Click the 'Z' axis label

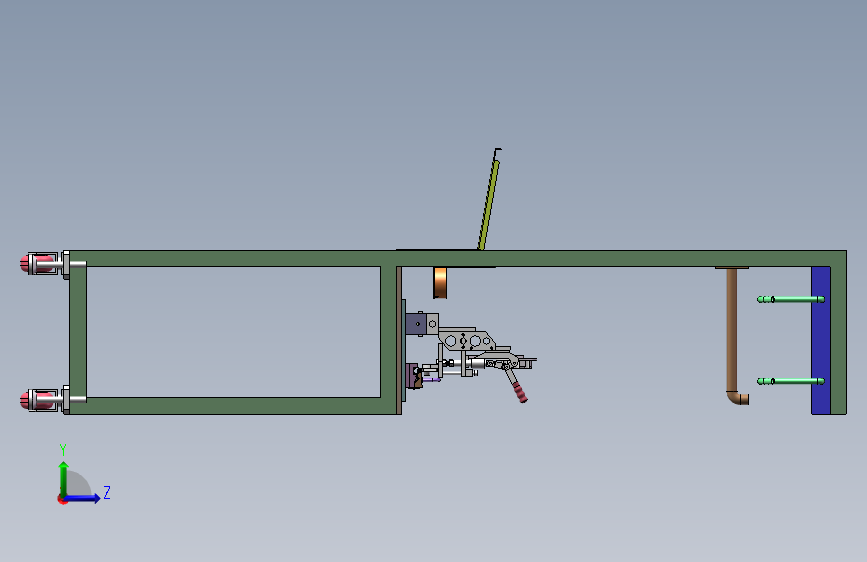(107, 492)
